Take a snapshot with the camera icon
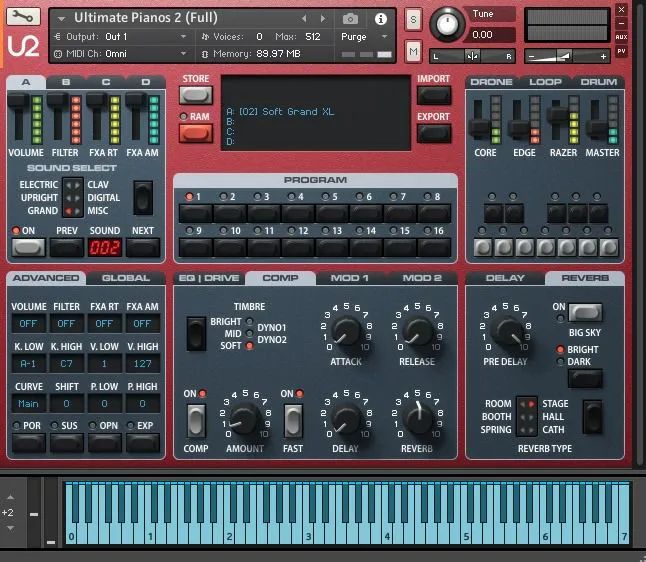This screenshot has height=562, width=646. click(x=350, y=19)
